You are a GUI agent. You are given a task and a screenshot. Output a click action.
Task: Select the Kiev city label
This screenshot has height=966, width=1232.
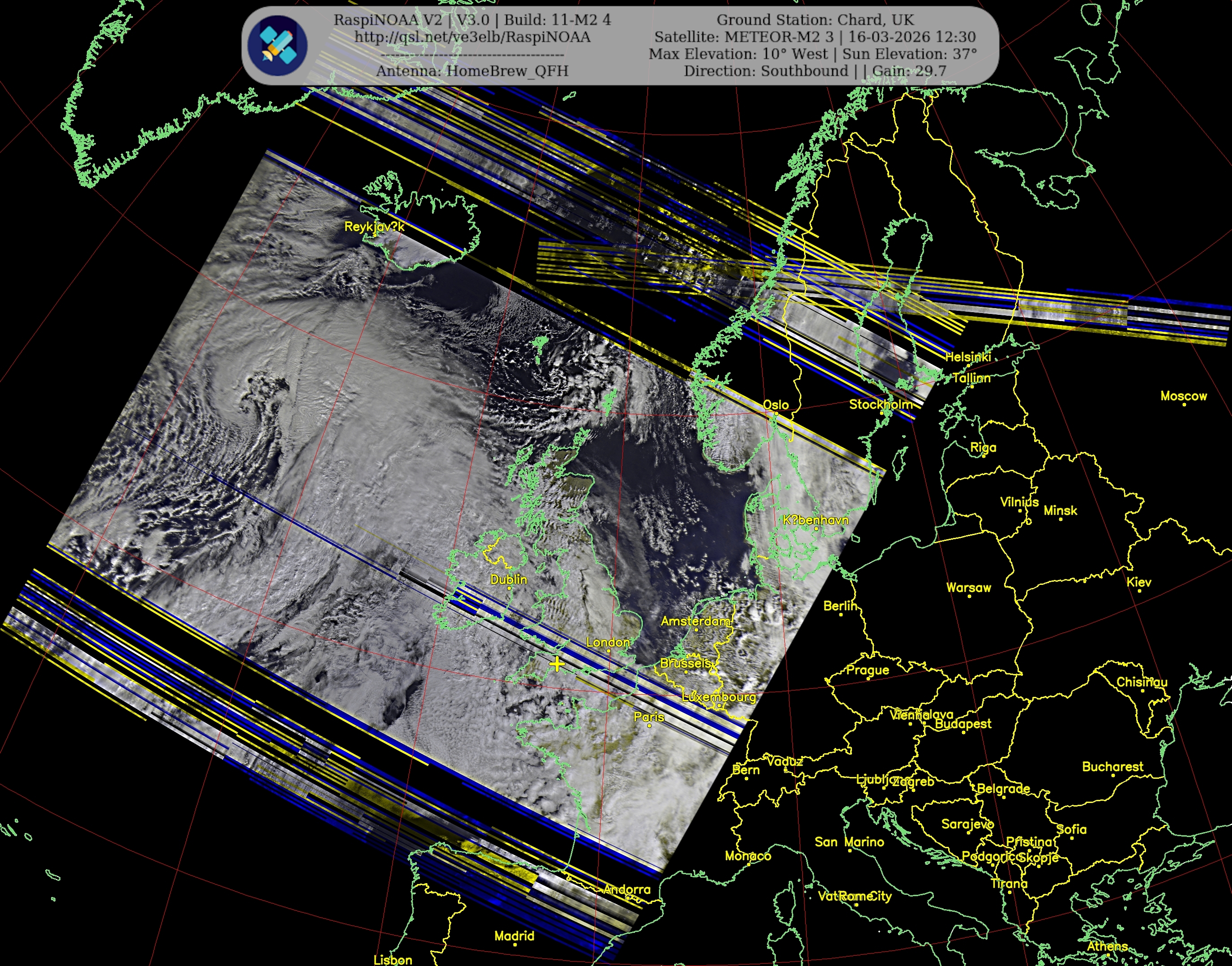pos(1139,582)
